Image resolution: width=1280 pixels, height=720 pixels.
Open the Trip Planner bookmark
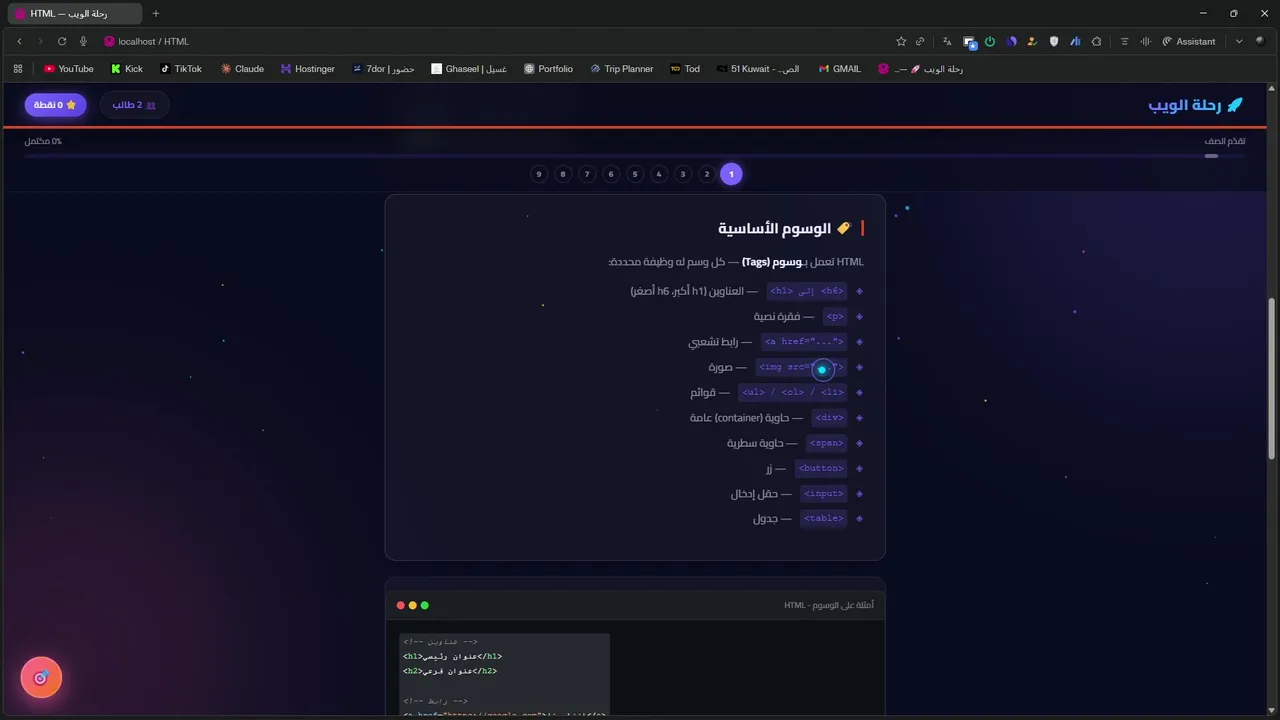pyautogui.click(x=621, y=69)
